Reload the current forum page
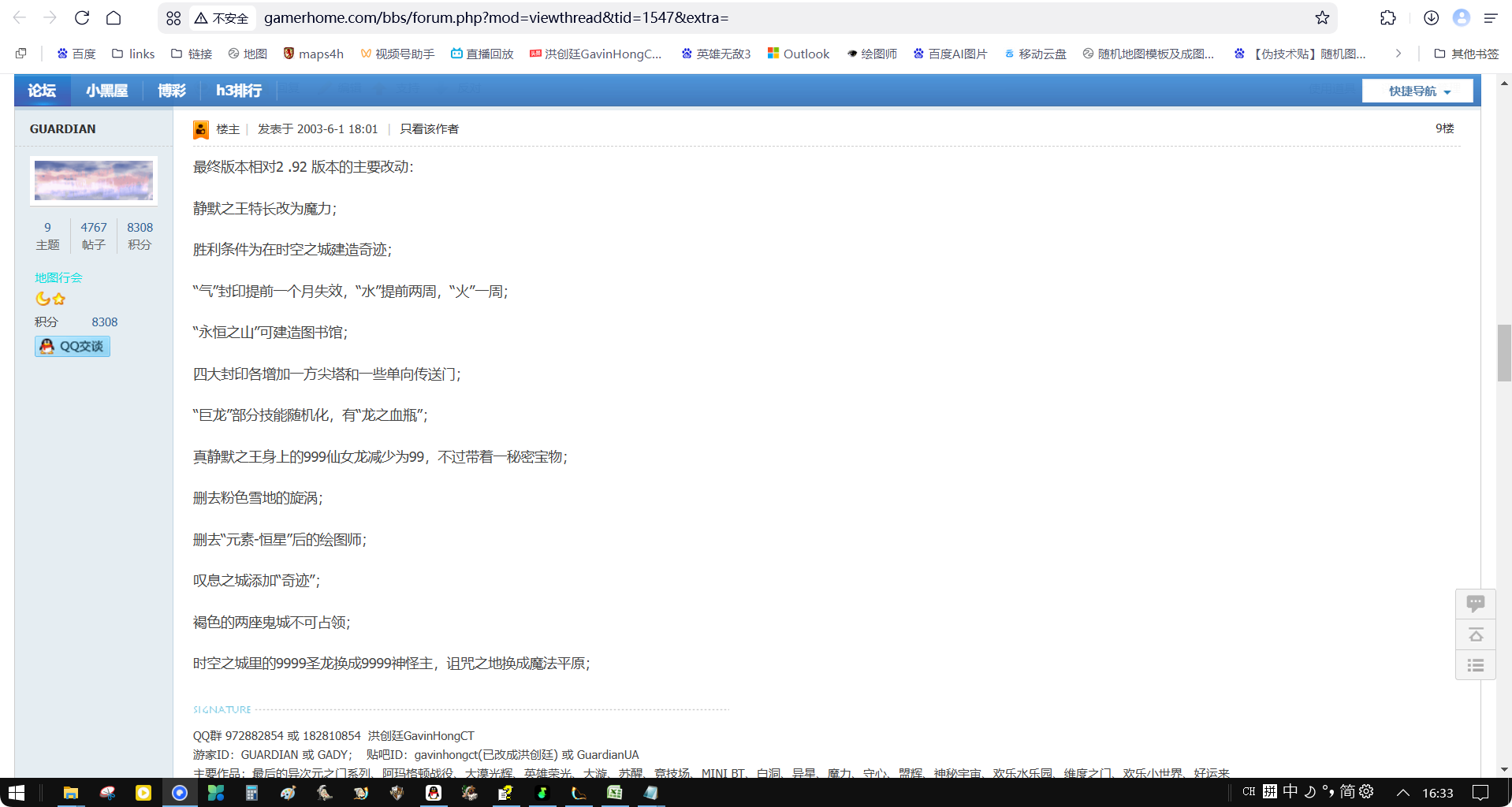The height and width of the screenshot is (807, 1512). 82,17
